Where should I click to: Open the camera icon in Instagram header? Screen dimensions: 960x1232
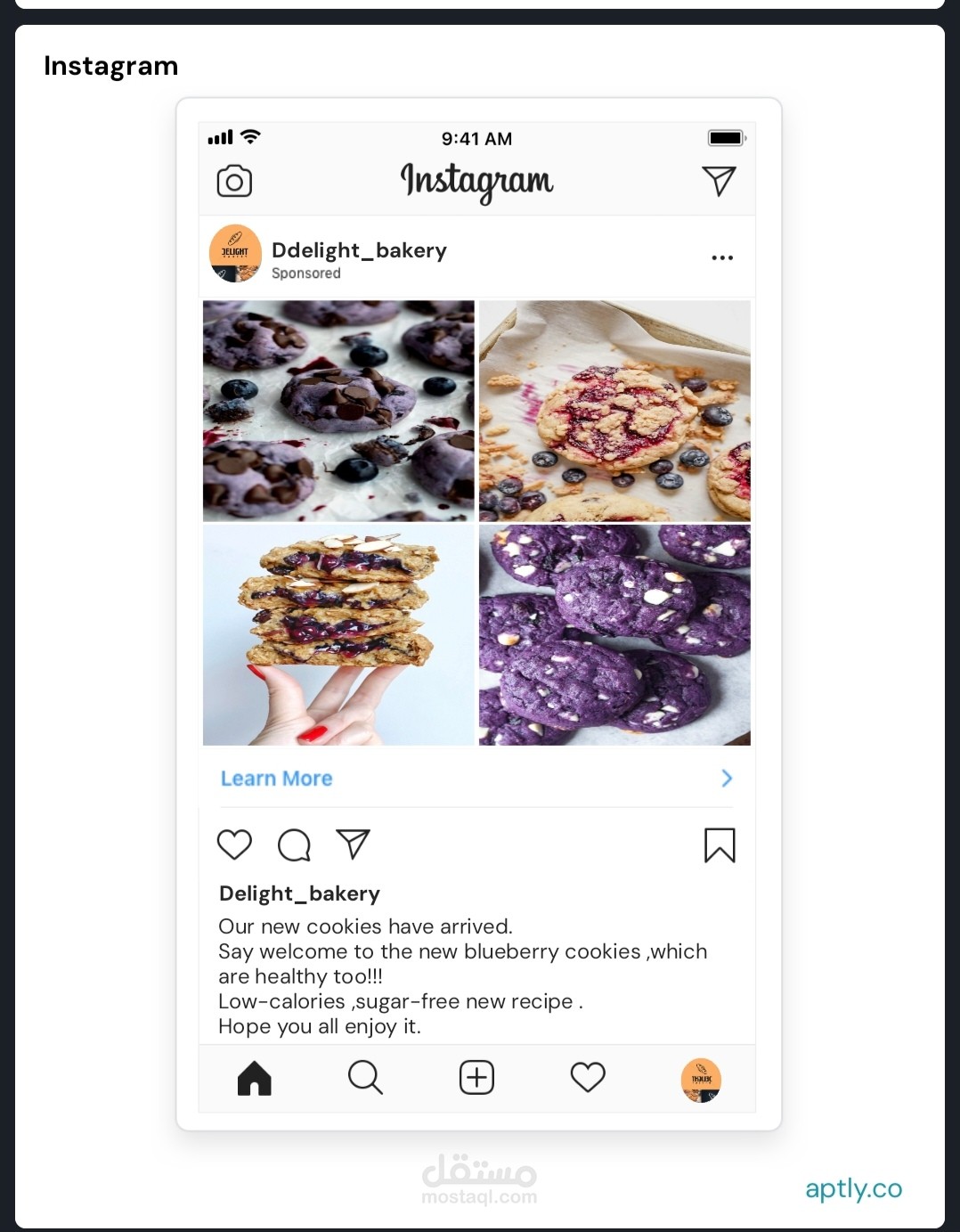(x=234, y=181)
